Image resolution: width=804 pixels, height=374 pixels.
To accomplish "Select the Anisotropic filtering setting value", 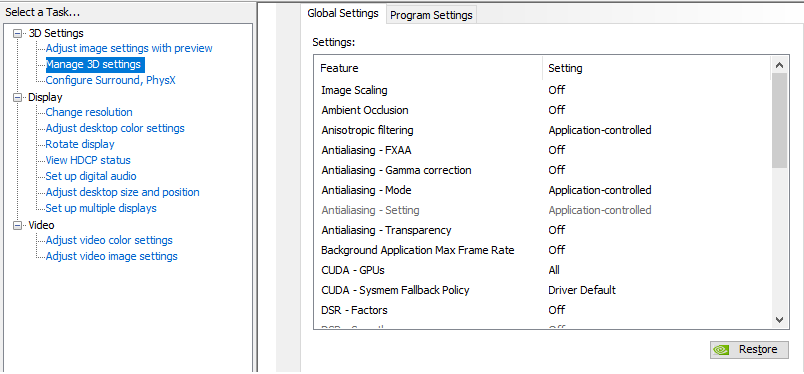I will (x=599, y=130).
